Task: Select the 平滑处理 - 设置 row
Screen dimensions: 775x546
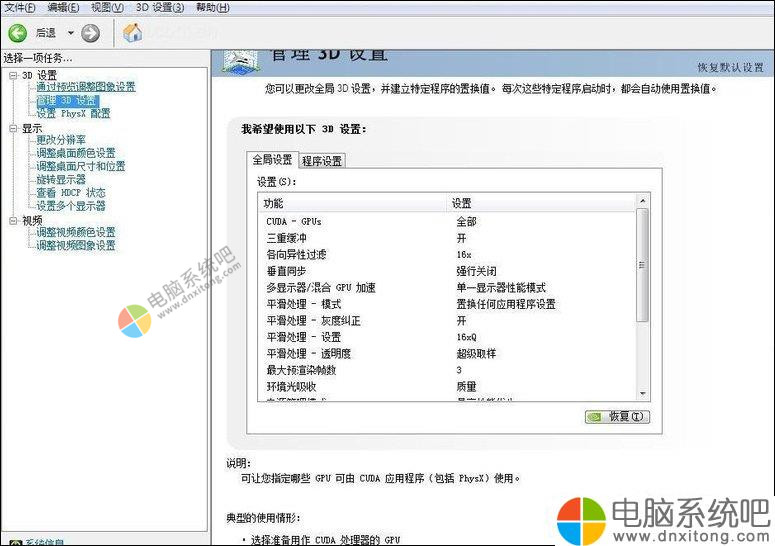Action: [x=447, y=337]
